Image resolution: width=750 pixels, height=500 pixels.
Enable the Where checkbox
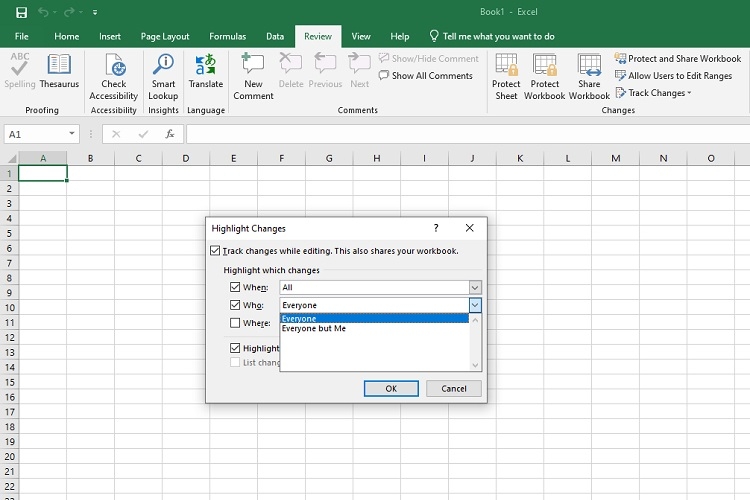point(235,323)
